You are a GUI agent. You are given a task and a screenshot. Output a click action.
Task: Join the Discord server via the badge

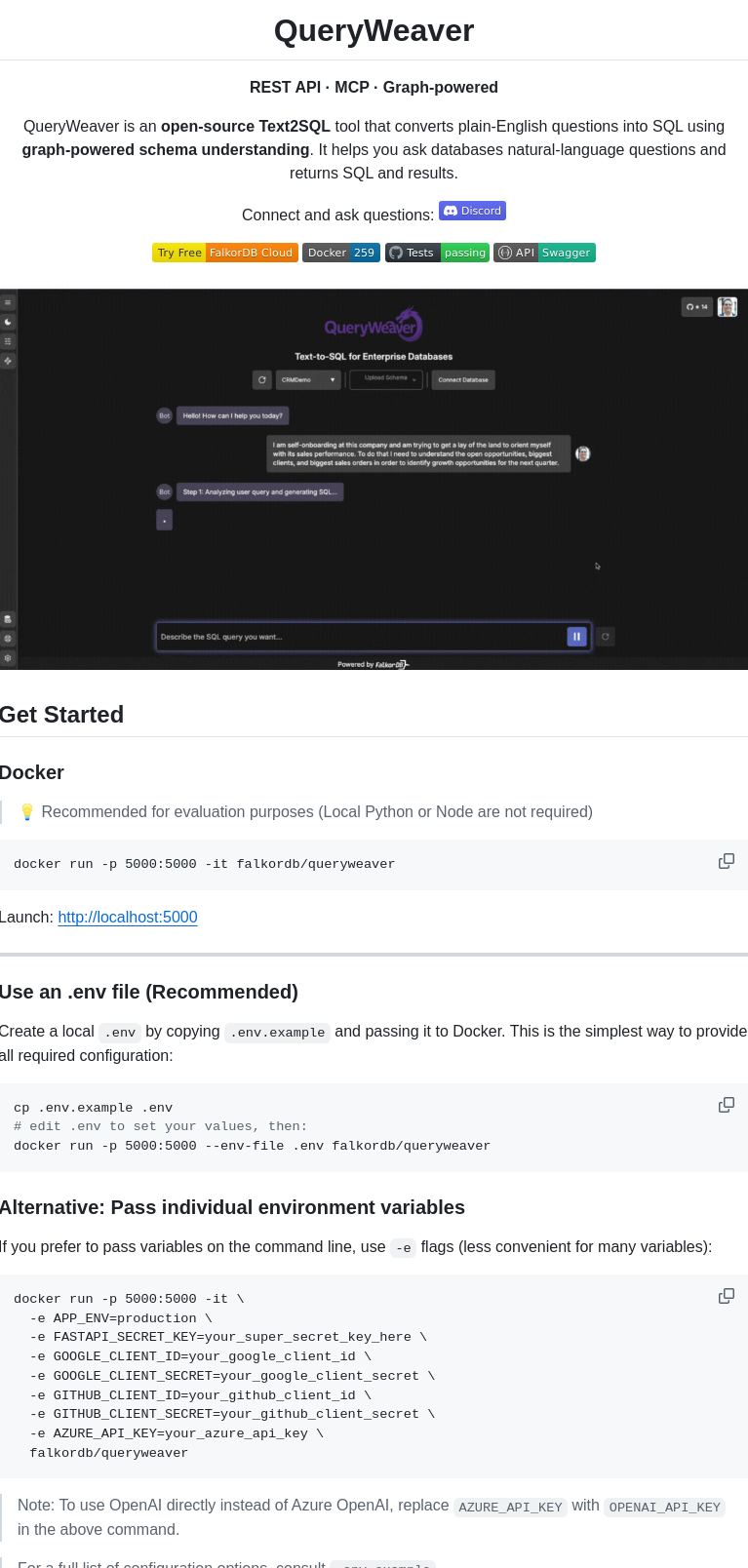(472, 211)
